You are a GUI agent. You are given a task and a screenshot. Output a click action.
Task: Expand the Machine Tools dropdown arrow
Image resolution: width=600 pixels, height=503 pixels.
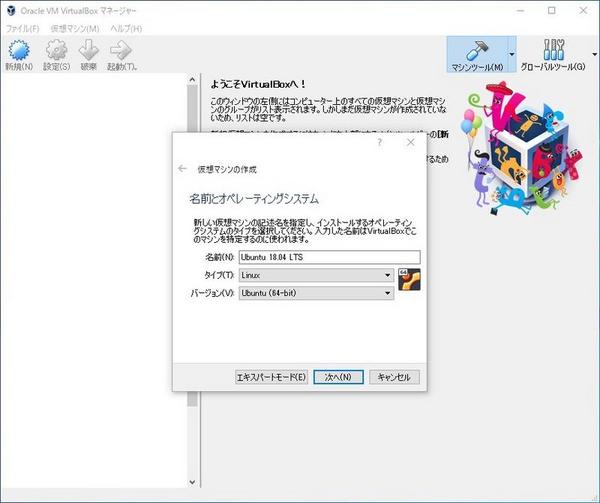coord(512,55)
